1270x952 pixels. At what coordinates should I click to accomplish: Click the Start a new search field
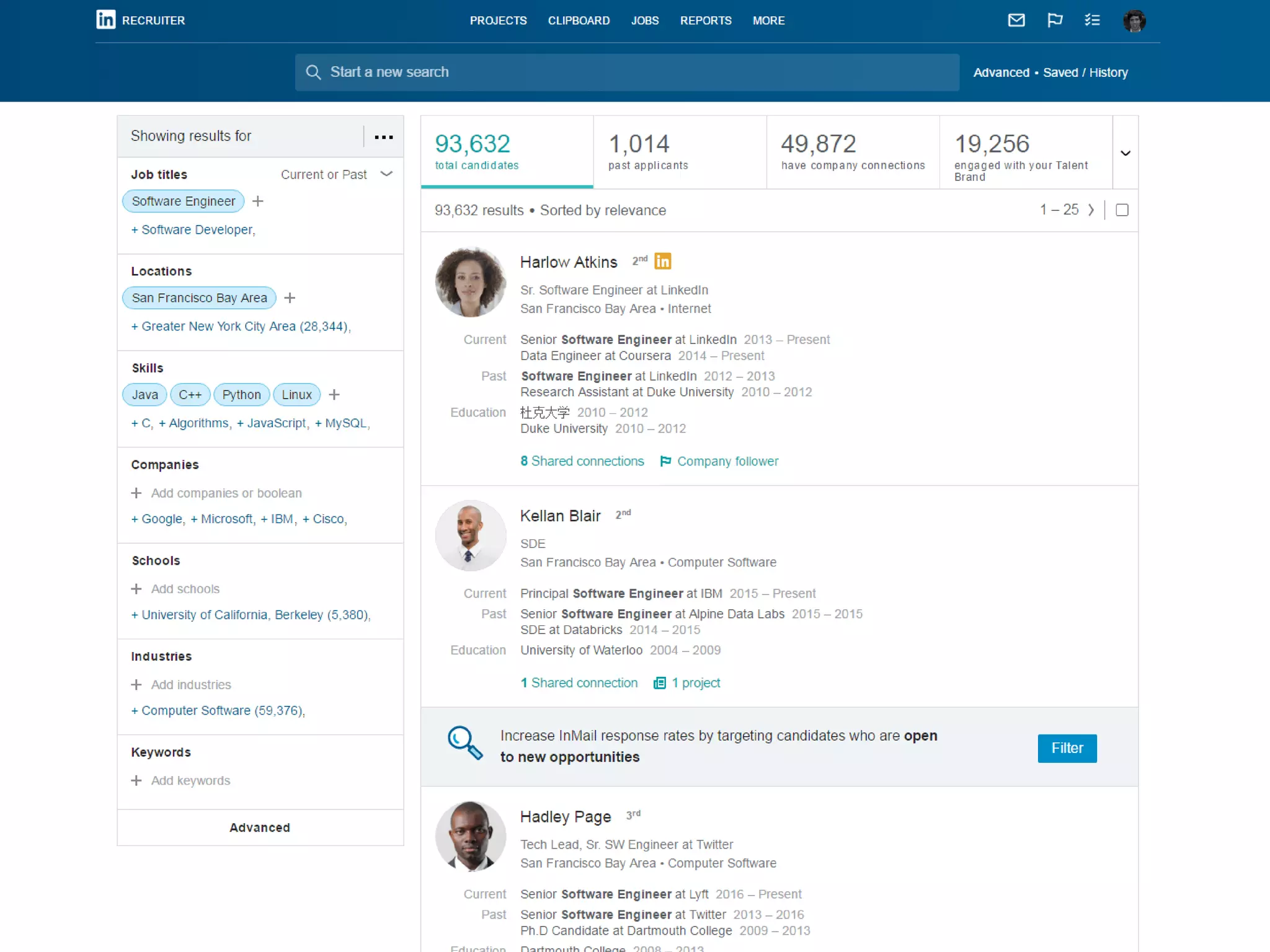point(627,72)
